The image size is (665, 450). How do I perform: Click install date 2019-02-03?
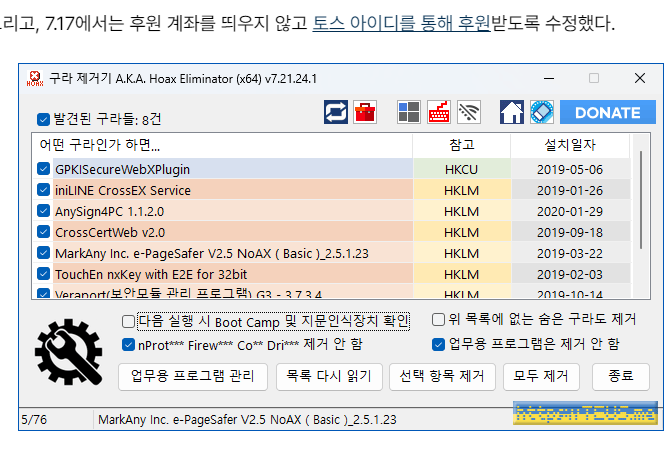pos(570,274)
